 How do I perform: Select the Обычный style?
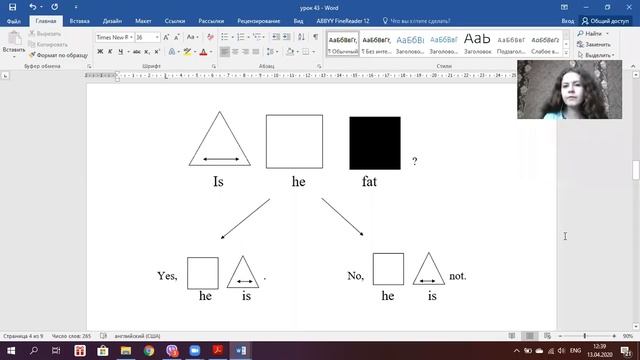pos(343,44)
